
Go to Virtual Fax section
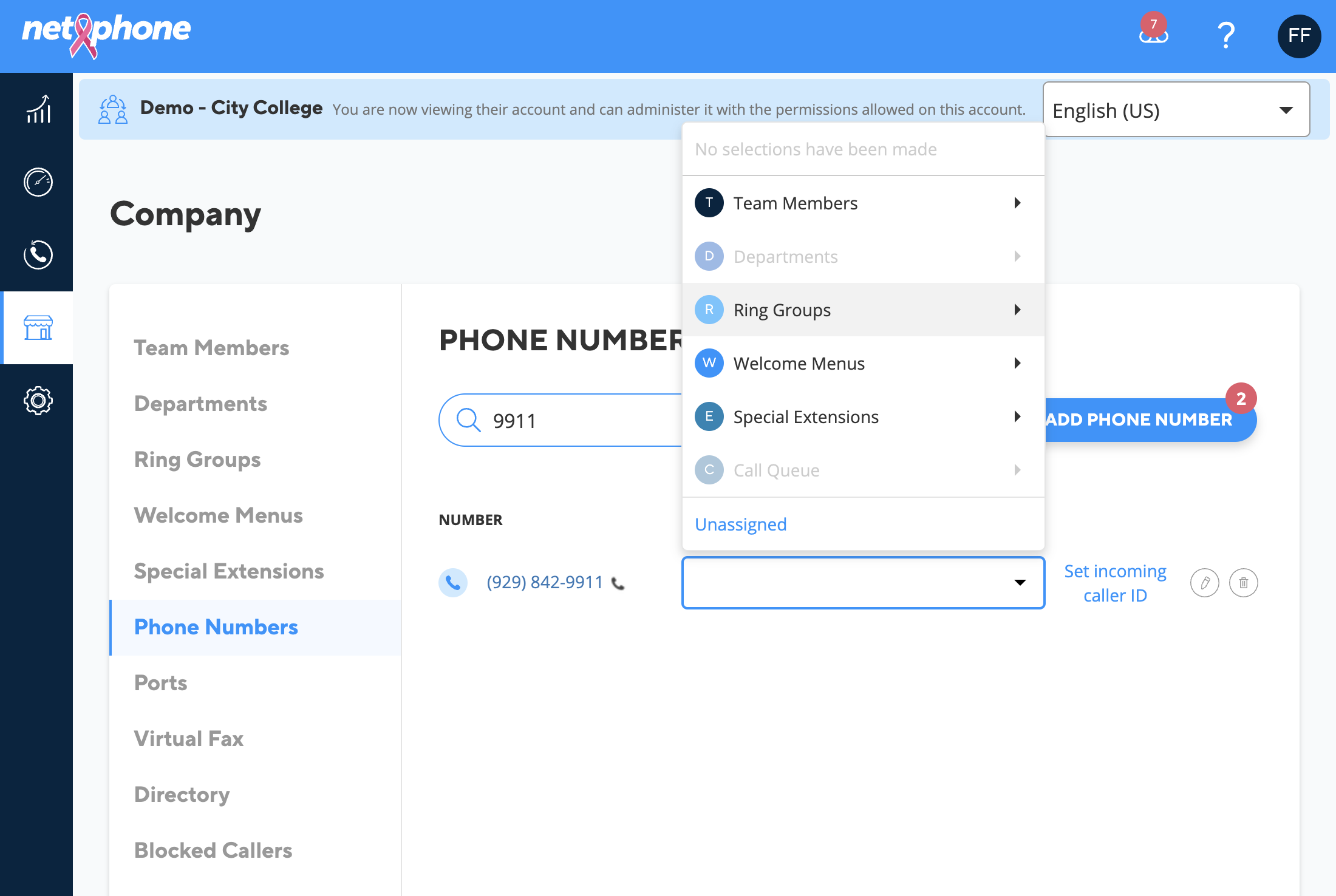coord(189,738)
